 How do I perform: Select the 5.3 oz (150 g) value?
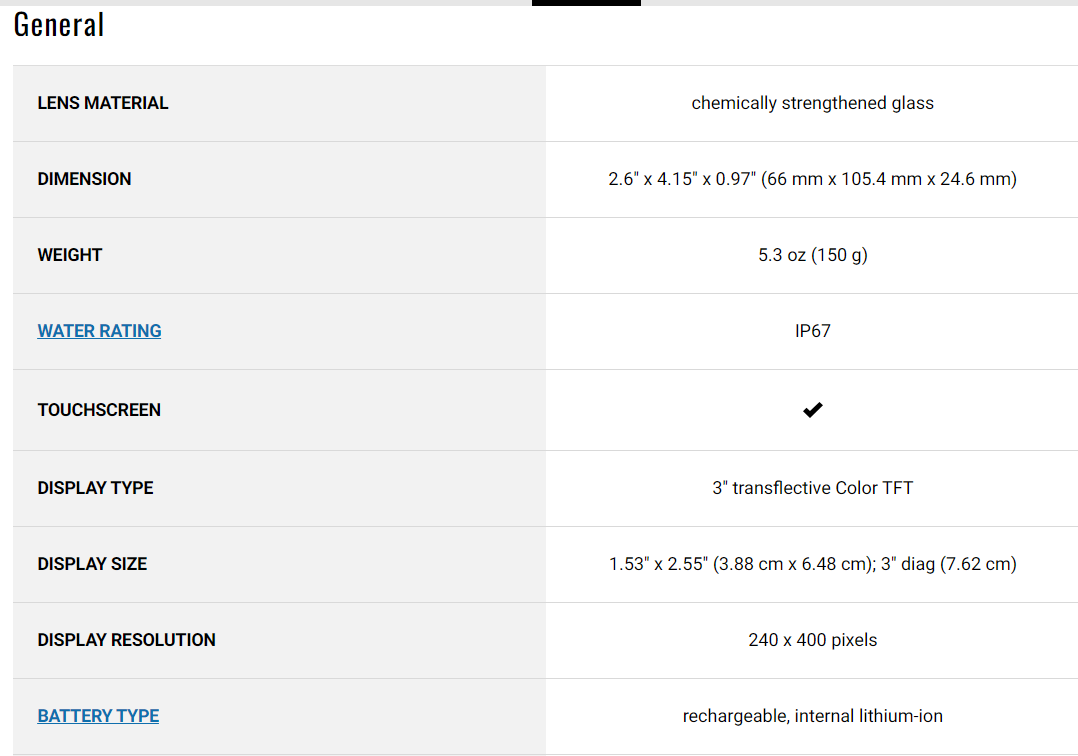coord(813,255)
